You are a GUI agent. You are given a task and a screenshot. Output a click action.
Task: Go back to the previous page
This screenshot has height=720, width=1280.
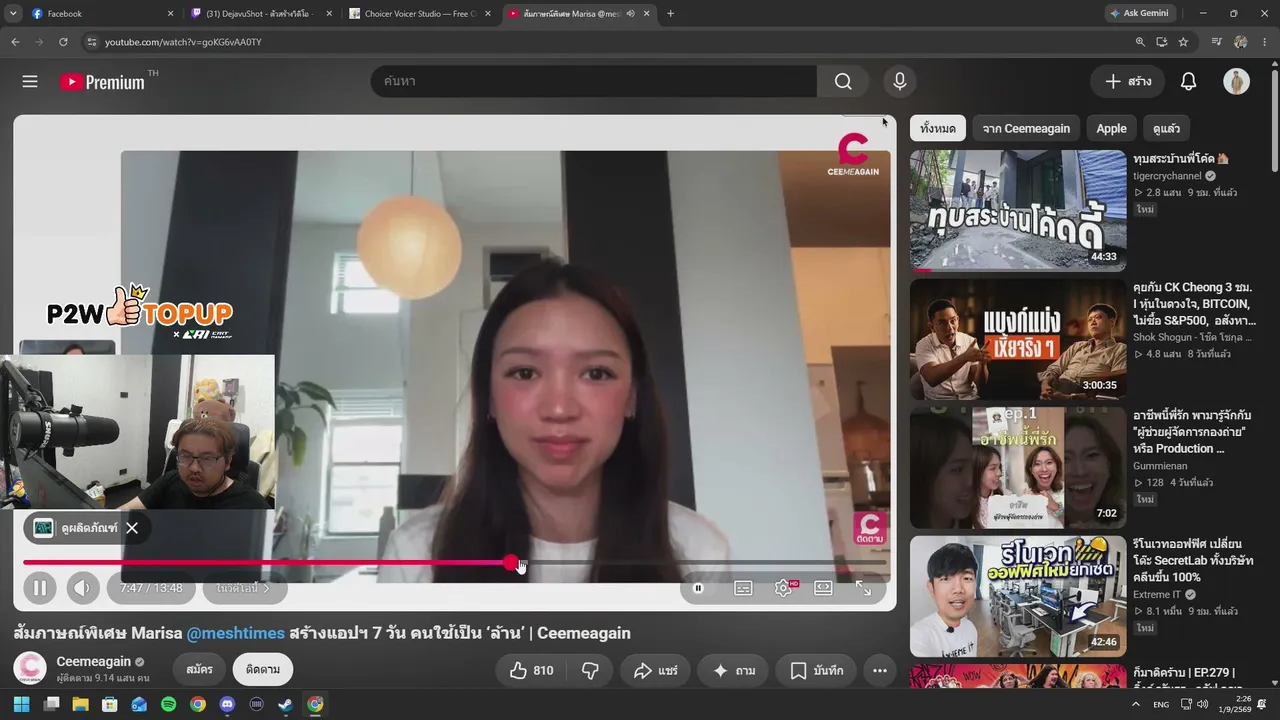coord(15,42)
